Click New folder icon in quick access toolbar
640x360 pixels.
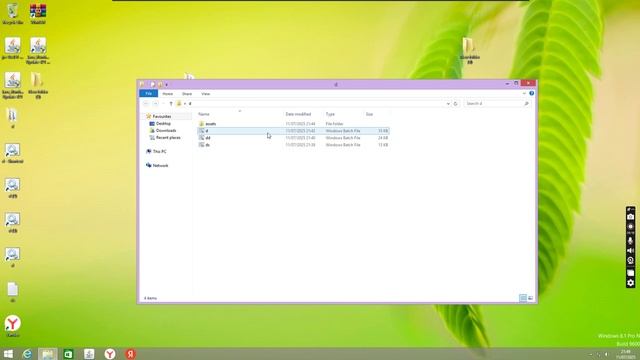click(x=160, y=84)
